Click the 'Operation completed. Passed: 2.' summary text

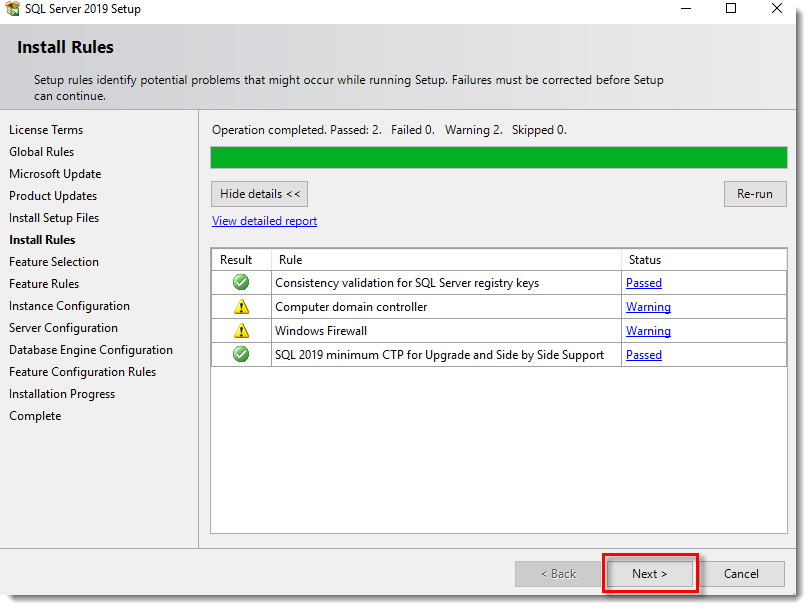(x=297, y=130)
